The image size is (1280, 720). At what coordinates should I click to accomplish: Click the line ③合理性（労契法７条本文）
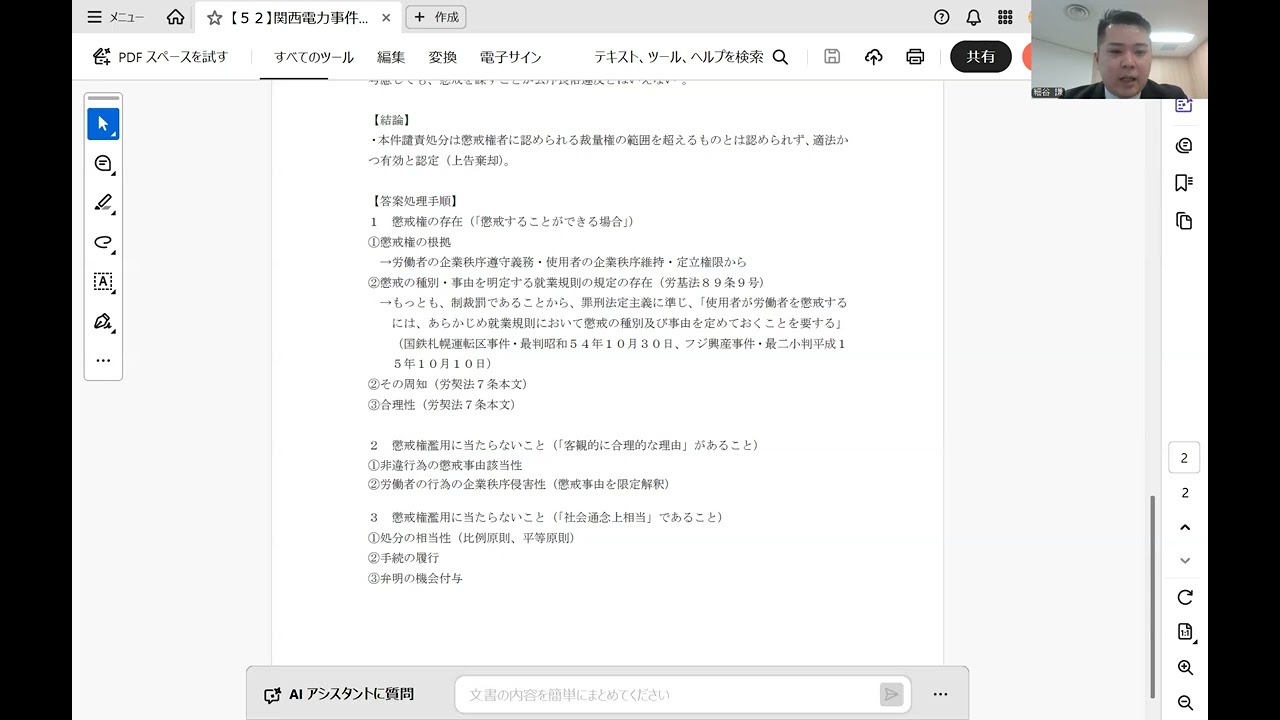tap(442, 405)
